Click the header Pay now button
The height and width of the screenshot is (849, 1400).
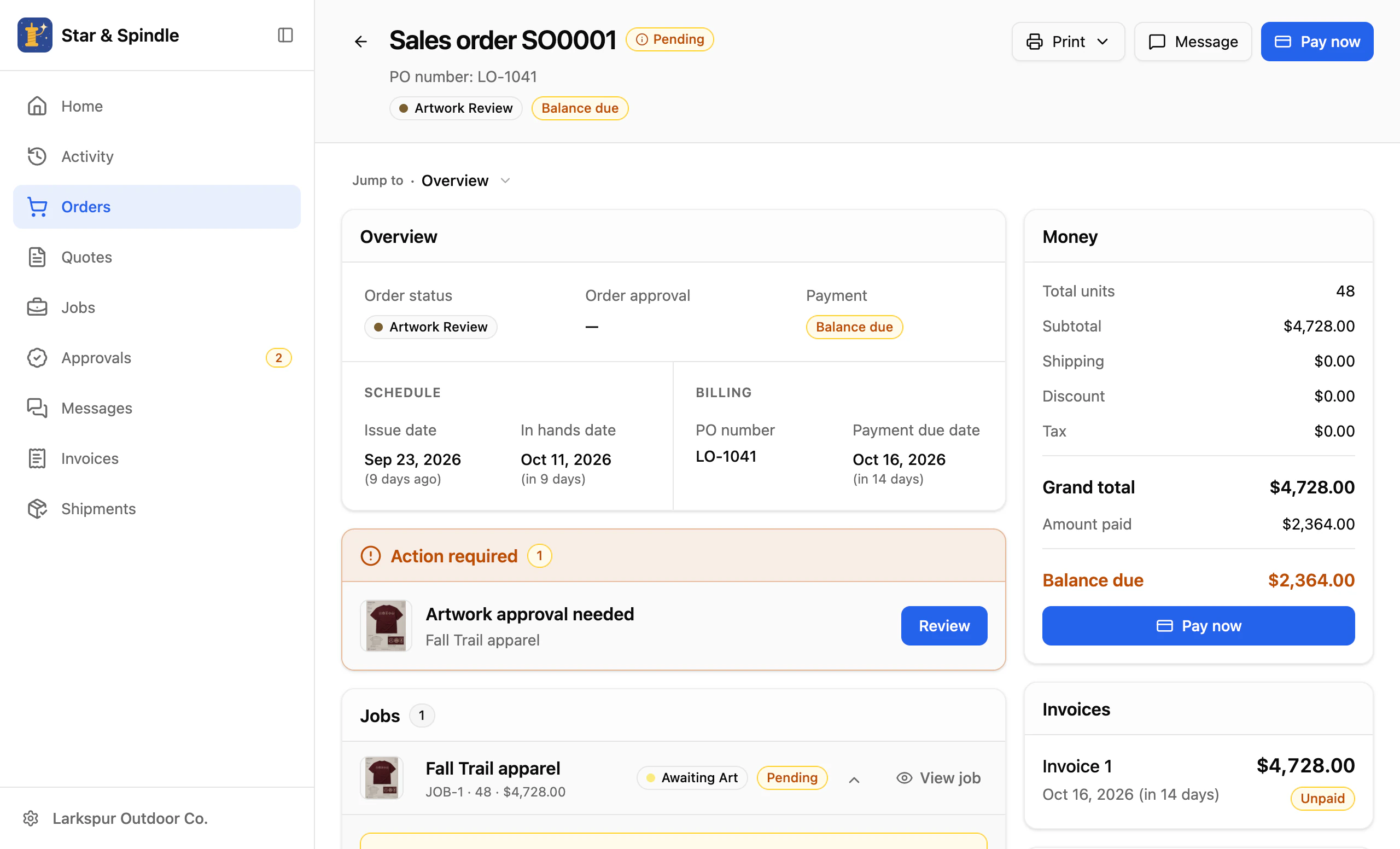[1317, 42]
